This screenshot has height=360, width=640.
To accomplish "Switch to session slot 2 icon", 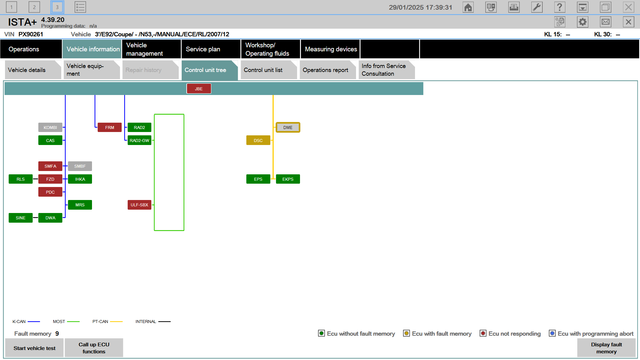I will coord(34,7).
